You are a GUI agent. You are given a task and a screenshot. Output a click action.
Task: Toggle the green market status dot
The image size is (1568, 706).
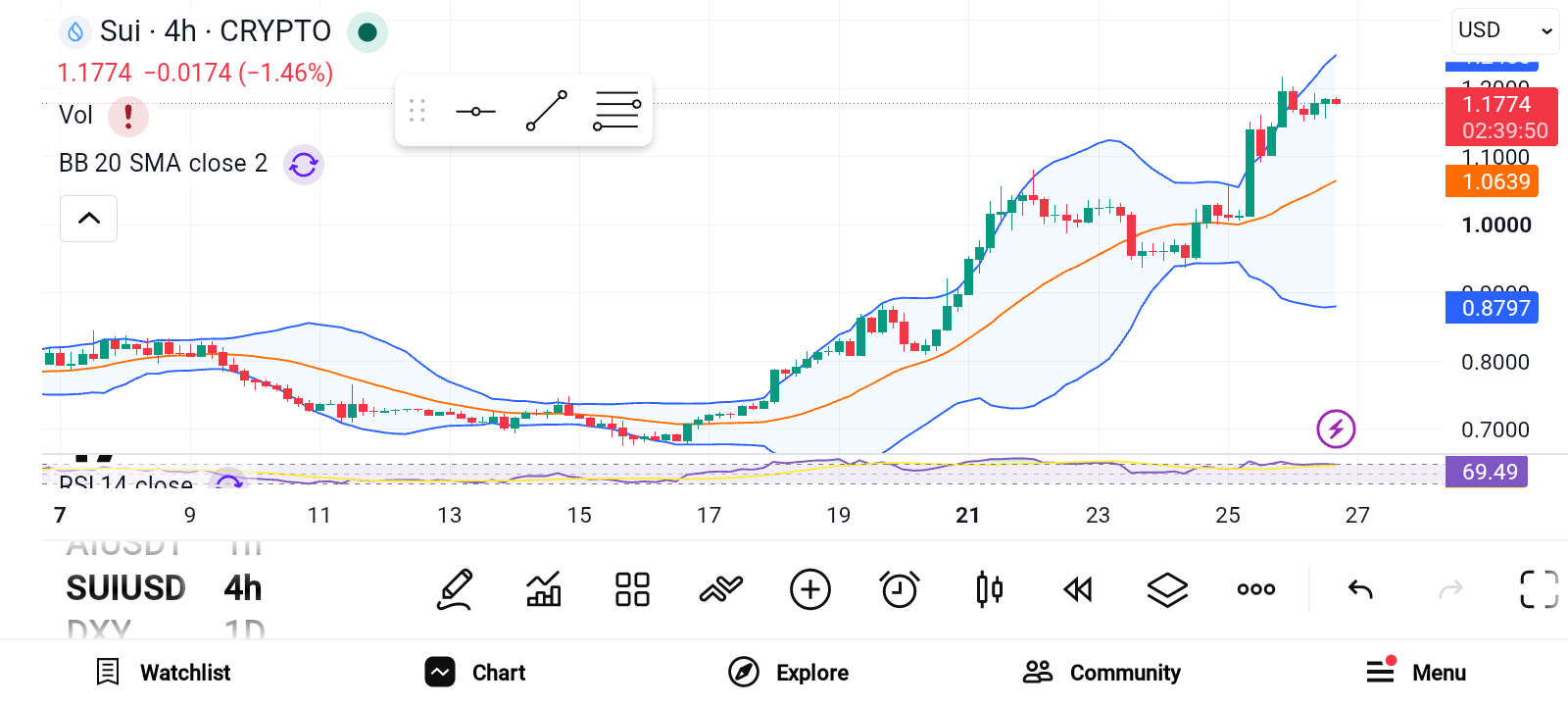pos(367,32)
